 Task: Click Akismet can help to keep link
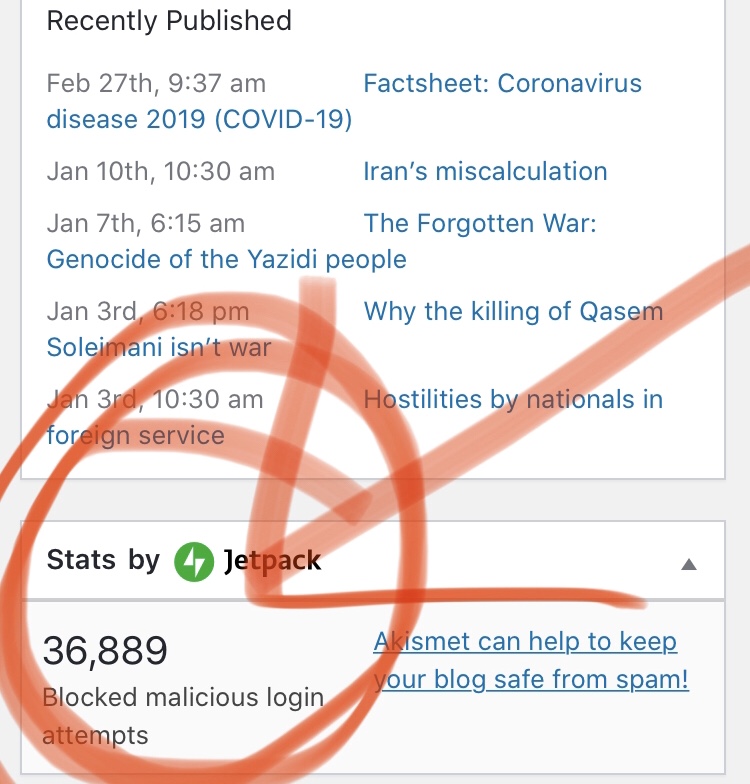[x=525, y=641]
